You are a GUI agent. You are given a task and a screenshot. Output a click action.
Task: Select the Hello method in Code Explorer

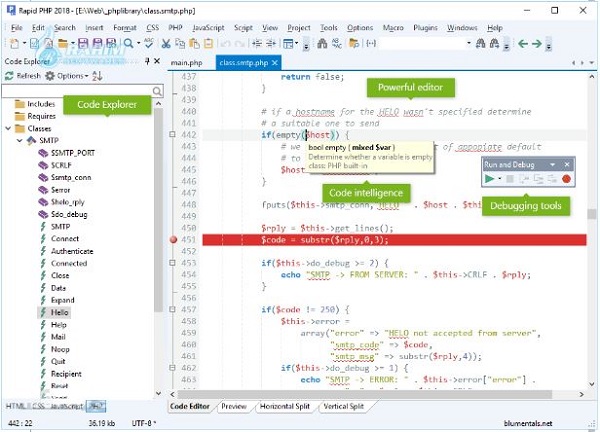coord(60,312)
